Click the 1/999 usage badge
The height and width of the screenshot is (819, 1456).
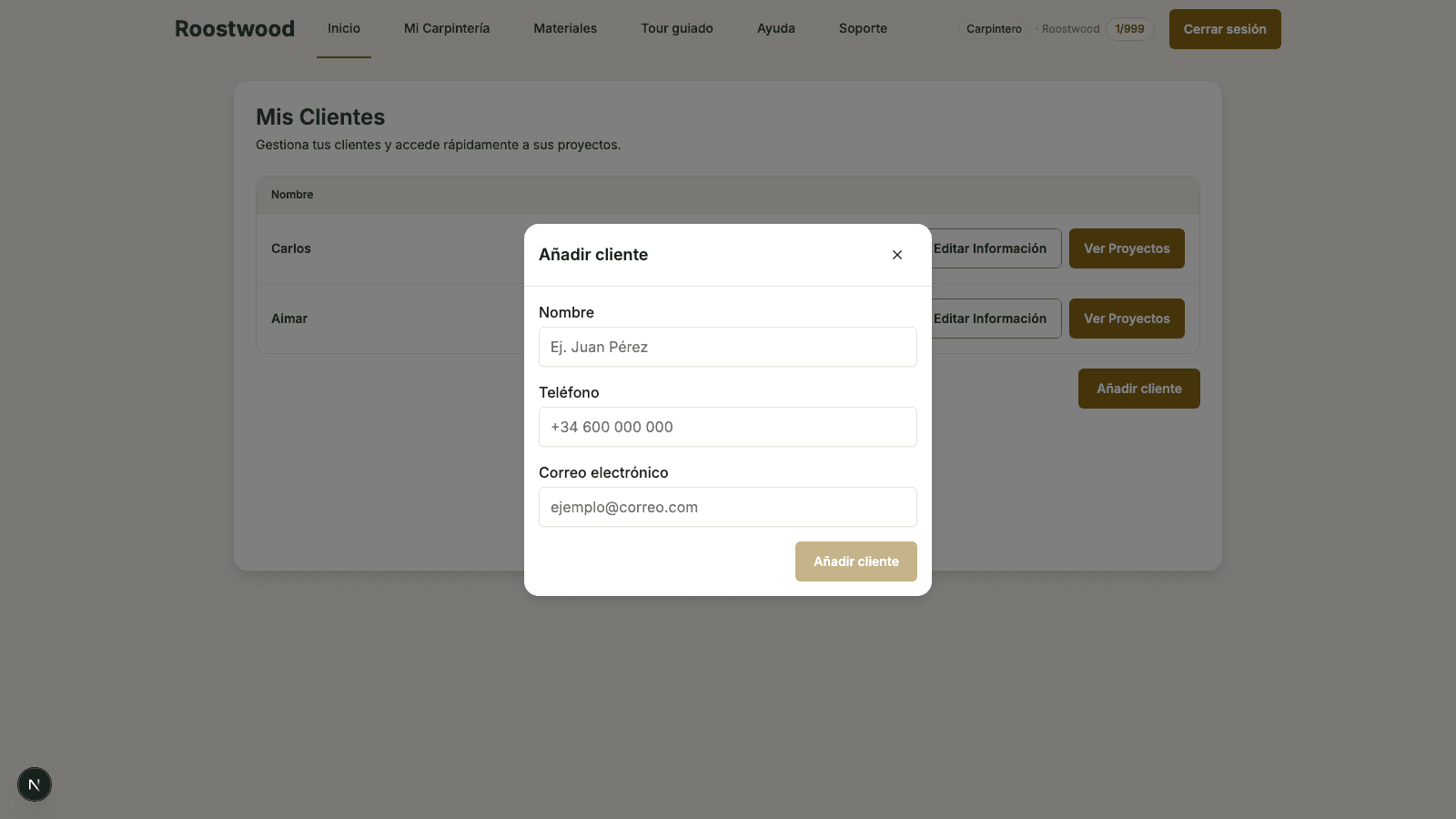click(x=1129, y=29)
